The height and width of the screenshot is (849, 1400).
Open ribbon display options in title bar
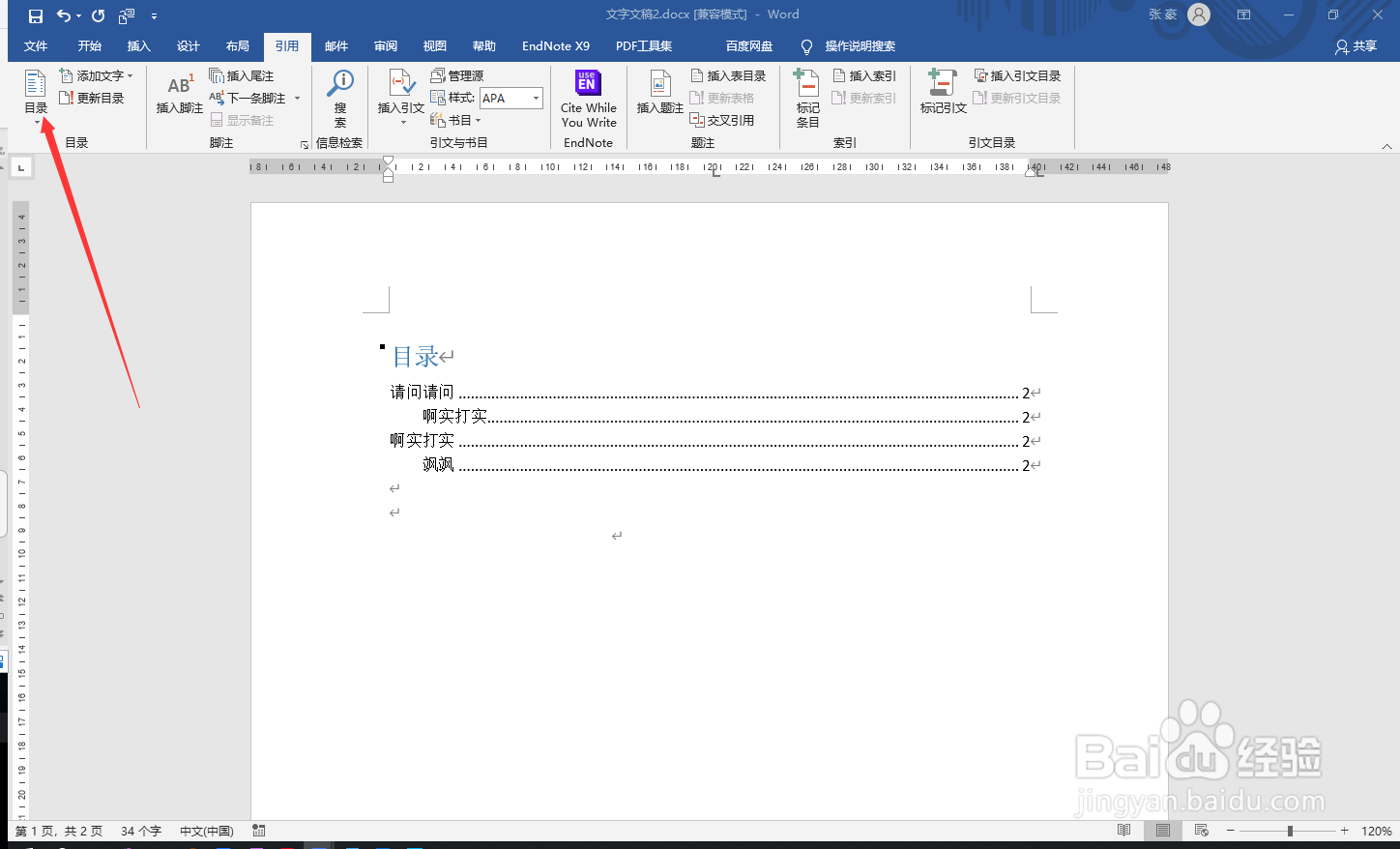(x=1243, y=15)
